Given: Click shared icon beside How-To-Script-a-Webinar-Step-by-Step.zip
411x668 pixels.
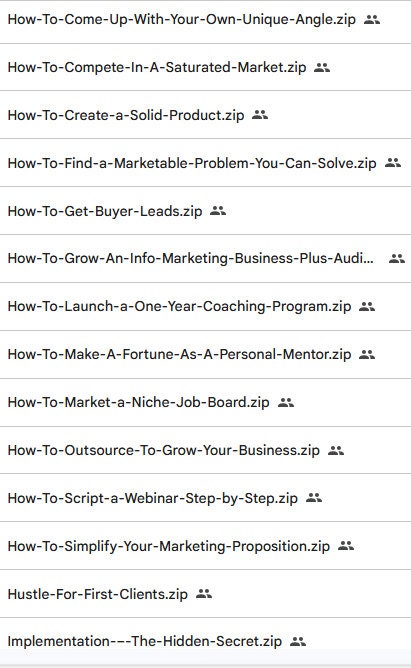Looking at the screenshot, I should [x=314, y=498].
